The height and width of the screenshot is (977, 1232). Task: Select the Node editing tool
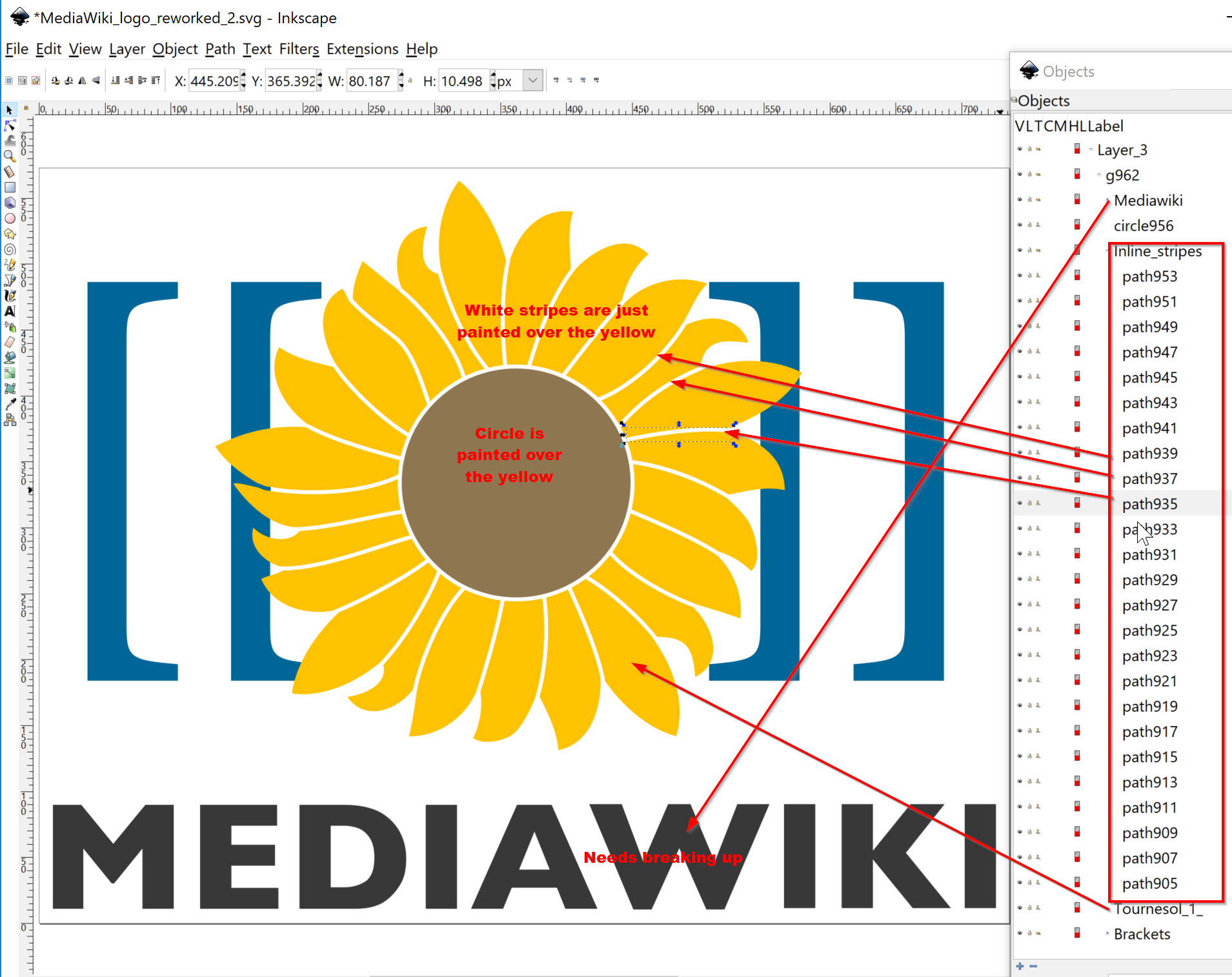(10, 125)
